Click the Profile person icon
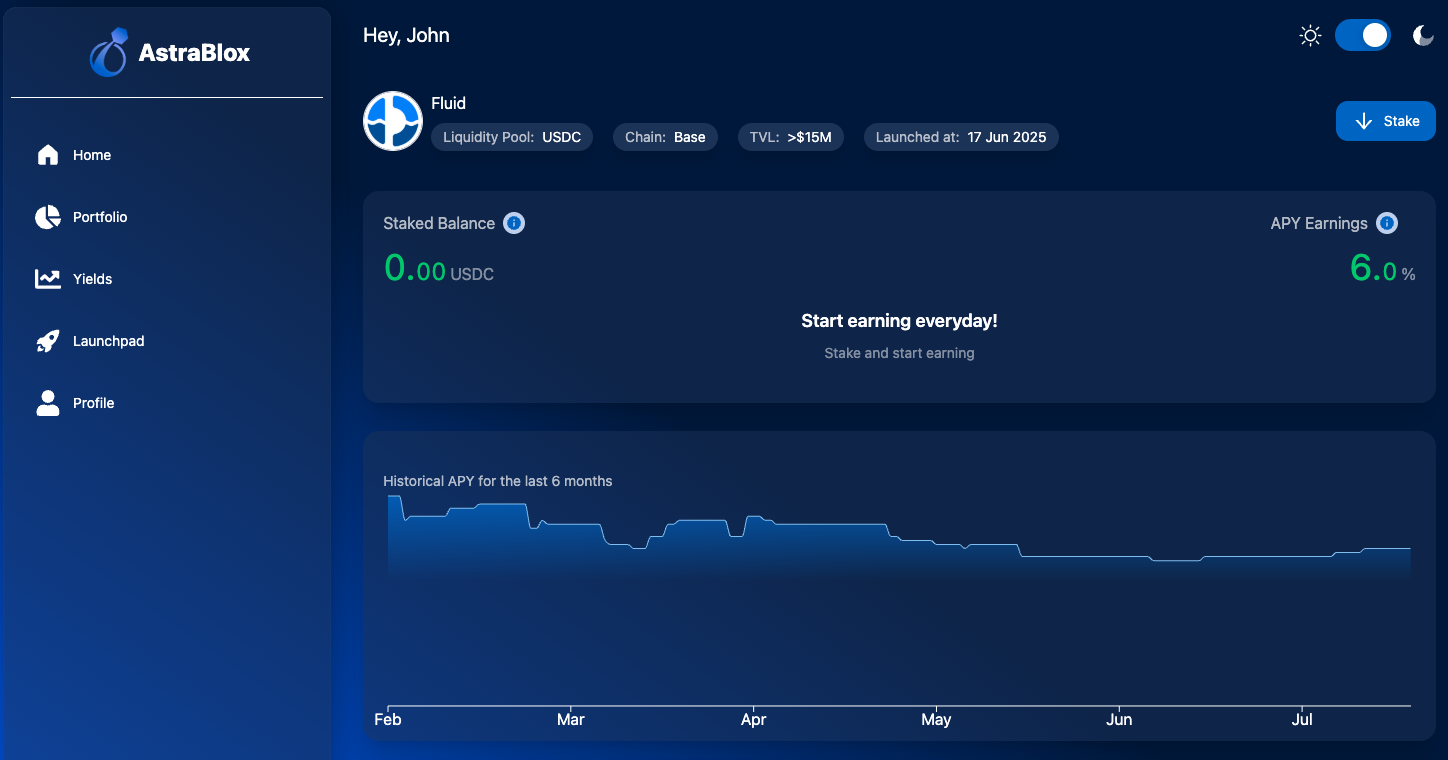 click(48, 403)
